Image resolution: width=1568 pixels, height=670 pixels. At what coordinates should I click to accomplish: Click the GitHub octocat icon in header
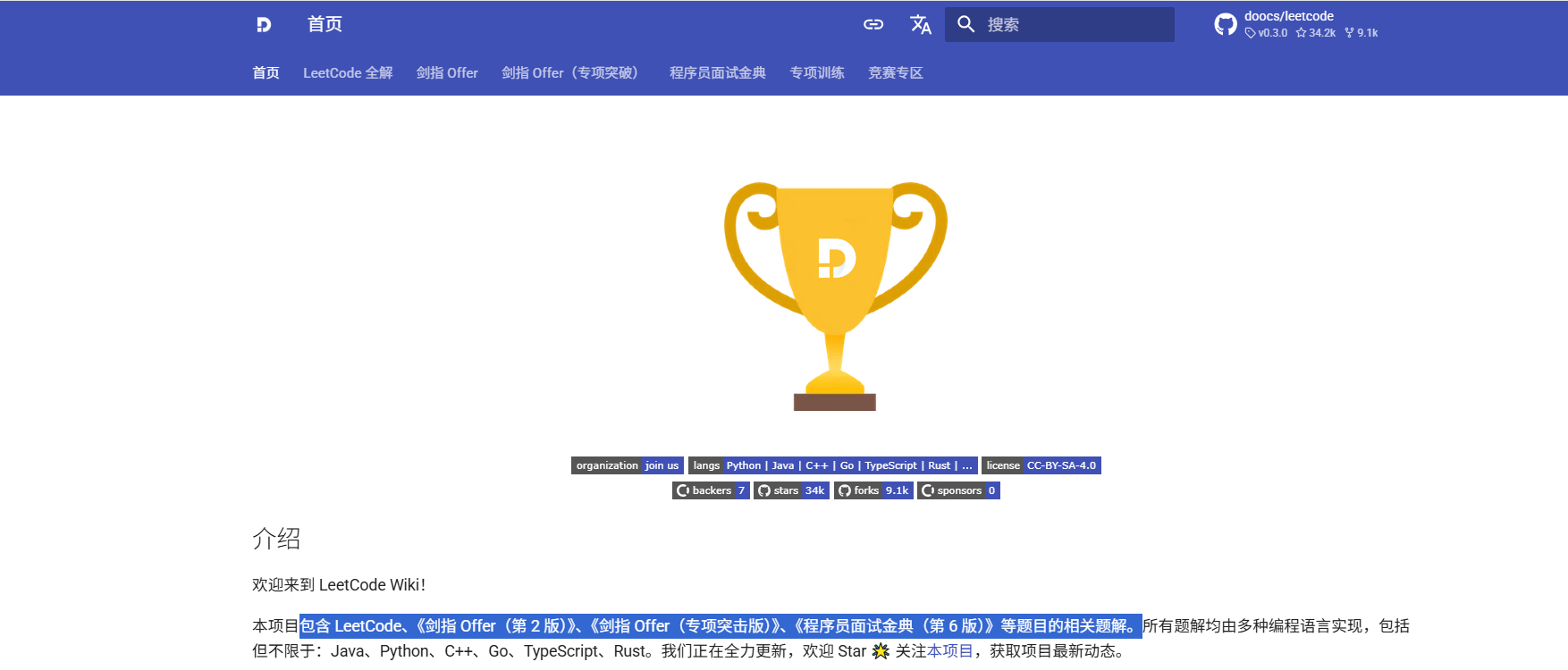[x=1226, y=24]
